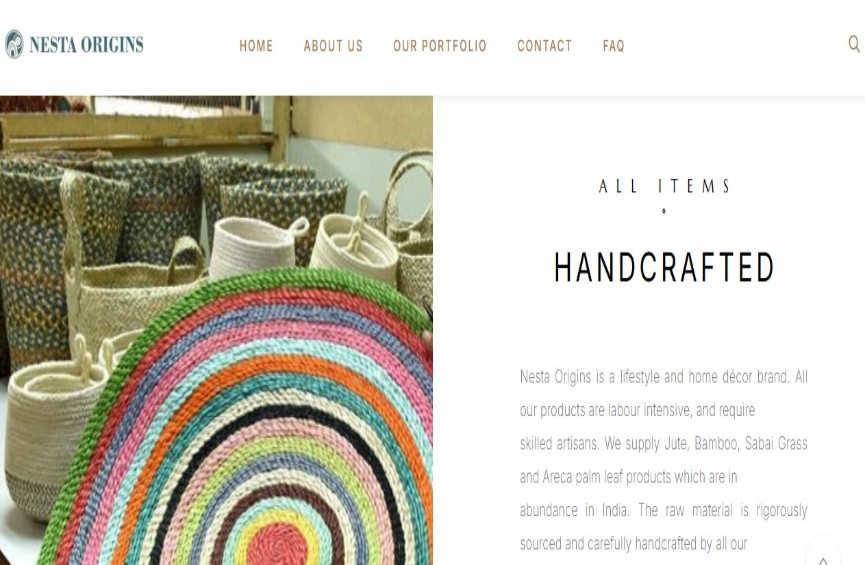Image resolution: width=865 pixels, height=565 pixels.
Task: Click the ALL ITEMS heading
Action: [x=664, y=186]
